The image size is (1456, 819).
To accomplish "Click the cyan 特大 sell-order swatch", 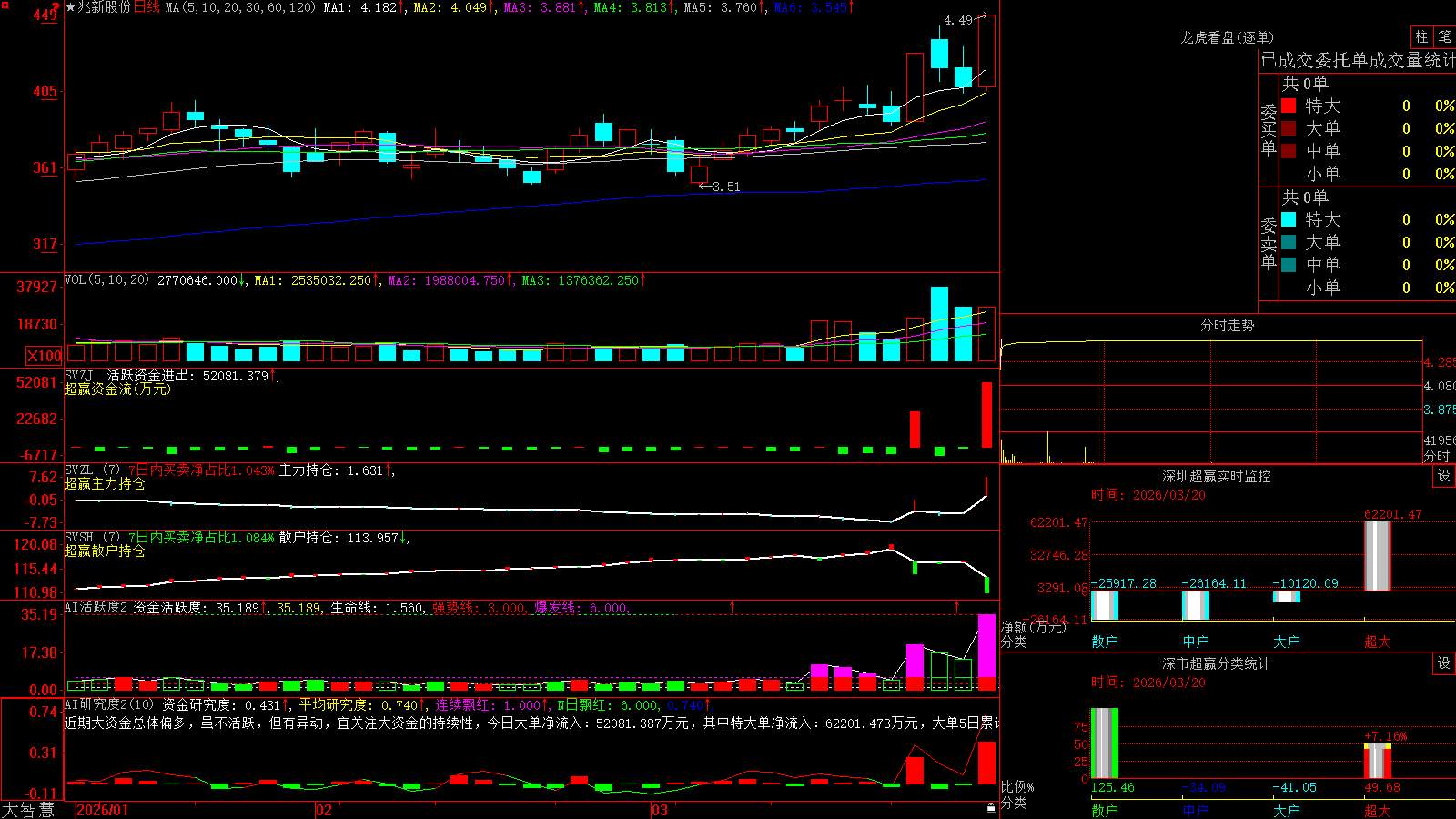I will coord(1289,219).
